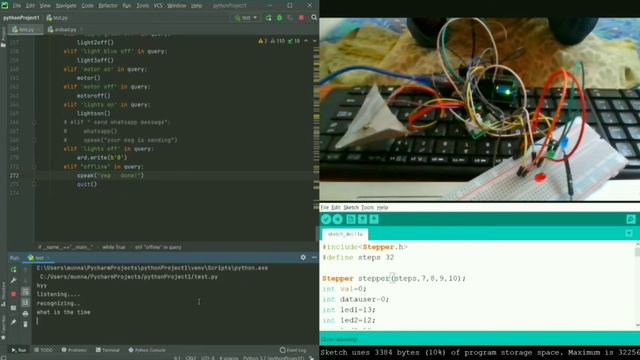The width and height of the screenshot is (640, 360).
Task: Click lock icon in PyCharm status bar
Action: (311, 358)
